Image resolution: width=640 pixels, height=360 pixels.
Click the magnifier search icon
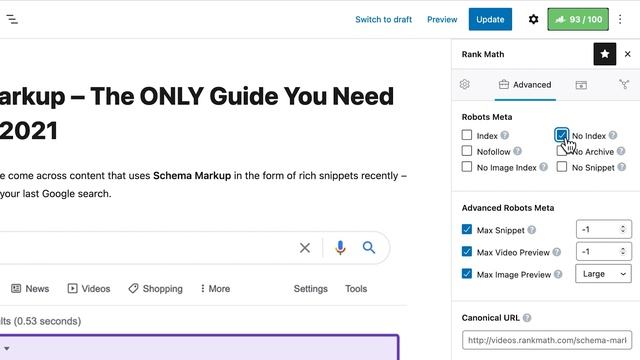coord(369,247)
